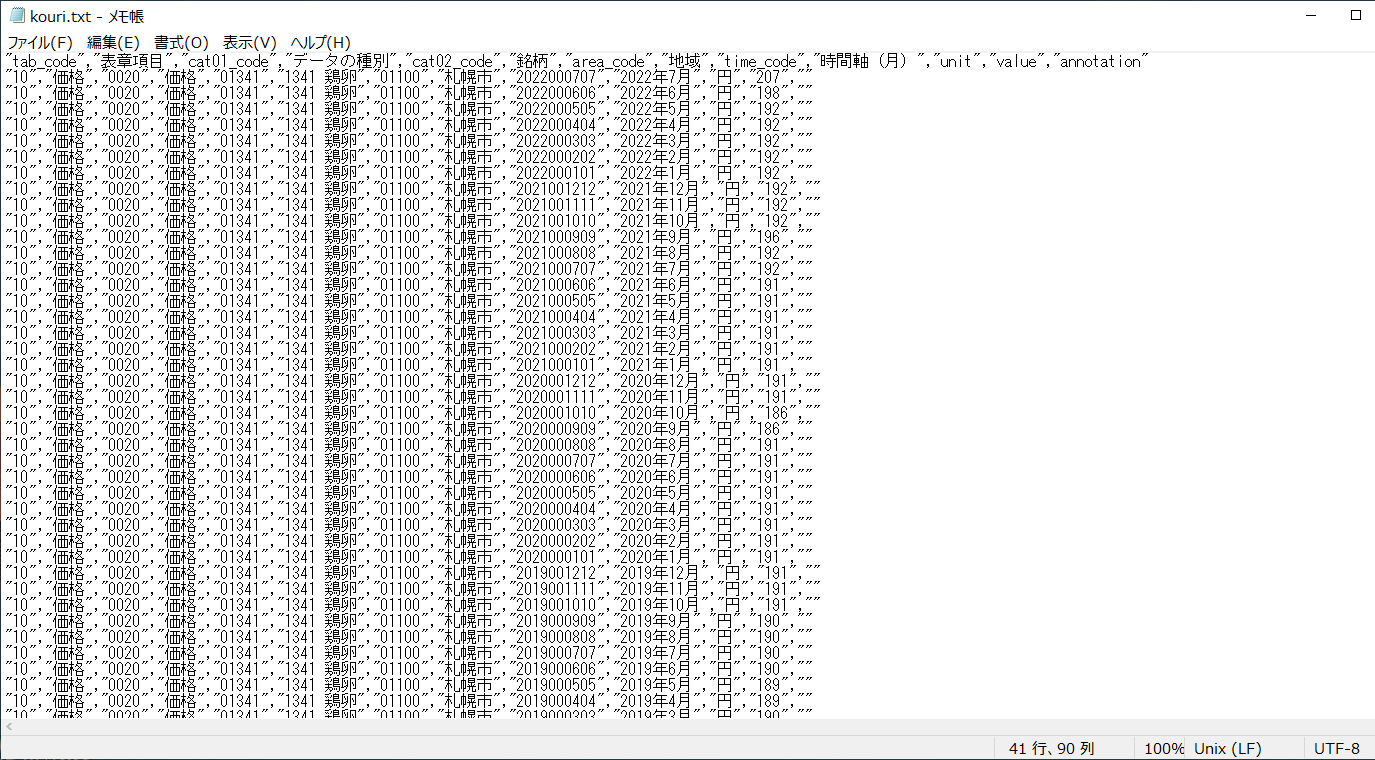Open the 編集(E) menu
1375x760 pixels.
[113, 42]
